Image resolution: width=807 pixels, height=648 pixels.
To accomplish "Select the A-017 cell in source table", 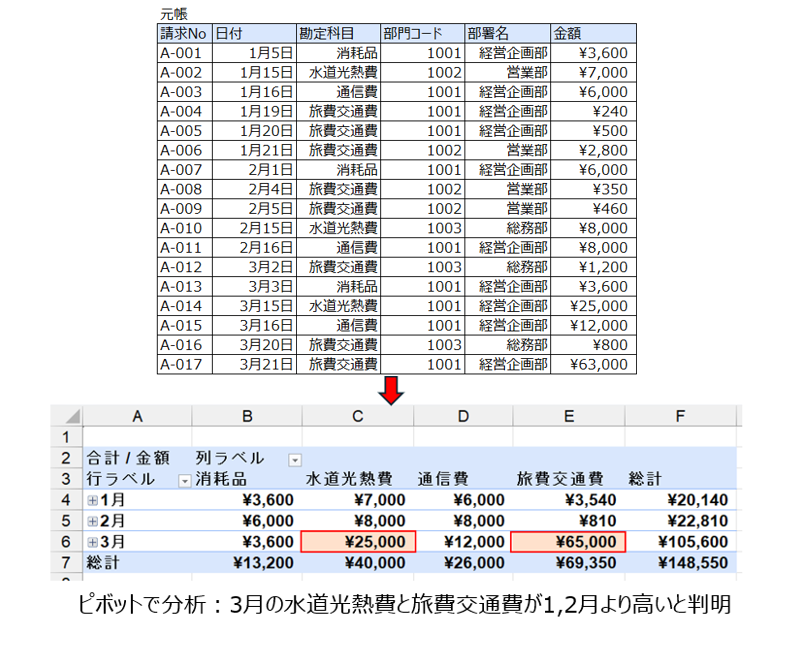I will pos(184,365).
